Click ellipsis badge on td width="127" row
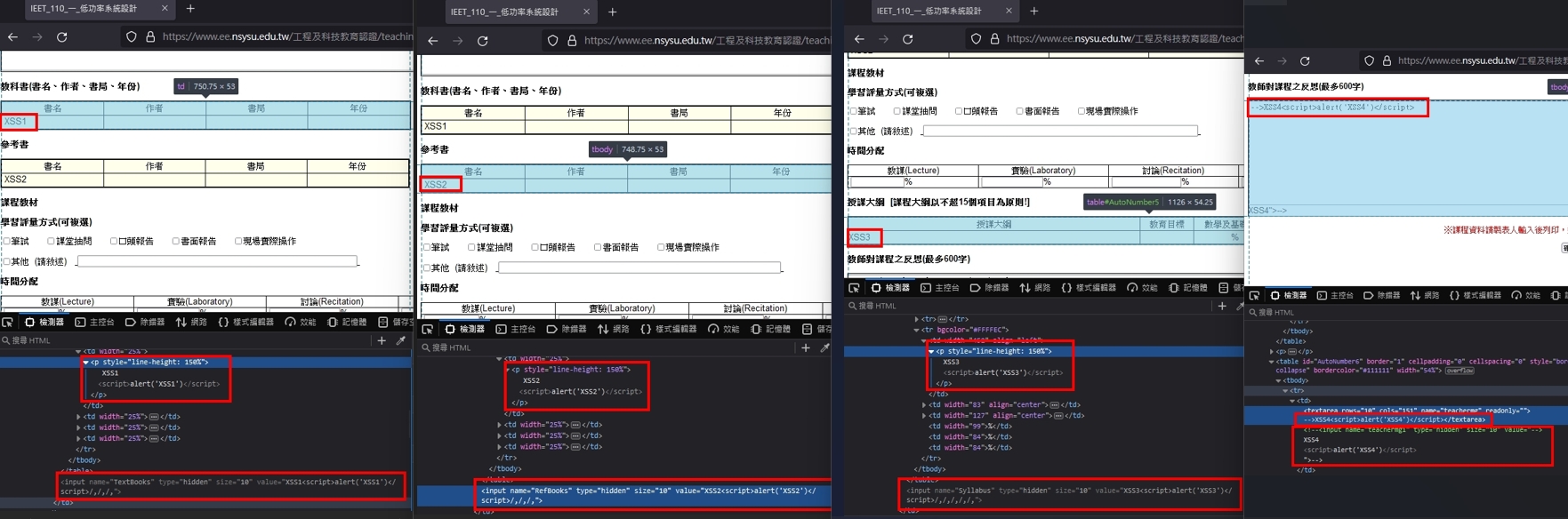This screenshot has width=1568, height=519. [1057, 415]
